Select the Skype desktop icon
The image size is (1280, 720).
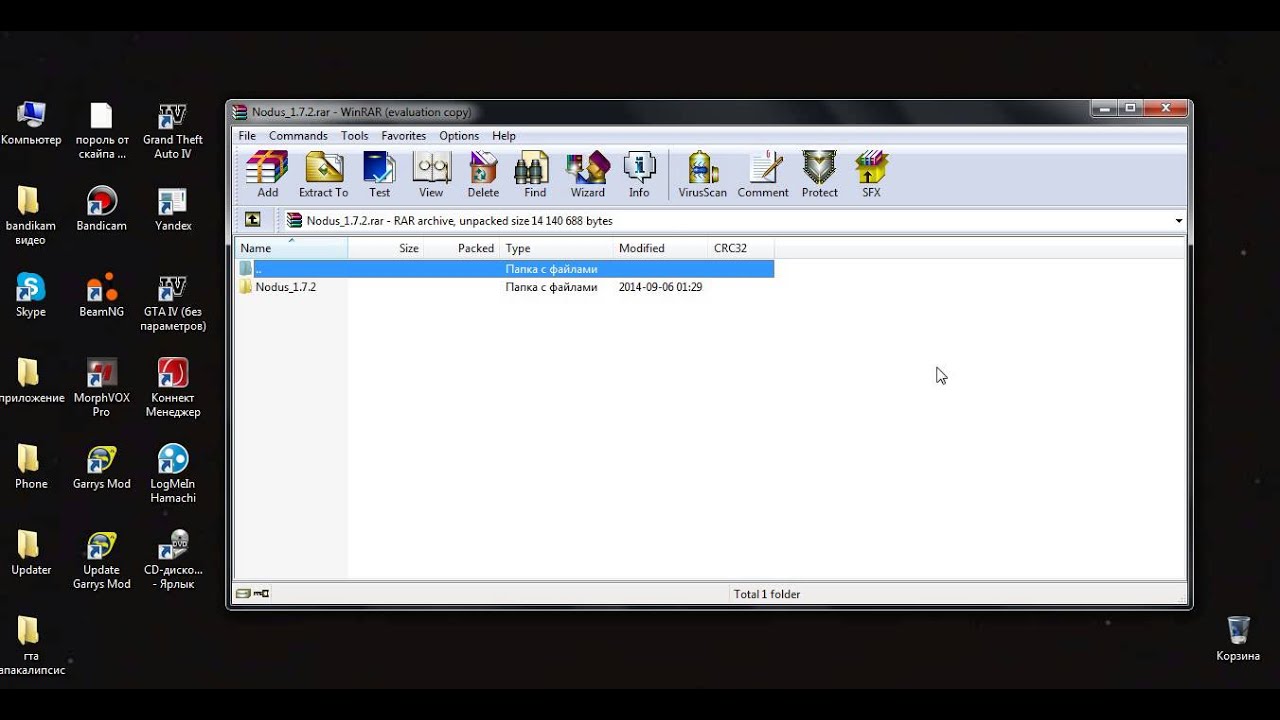[30, 294]
